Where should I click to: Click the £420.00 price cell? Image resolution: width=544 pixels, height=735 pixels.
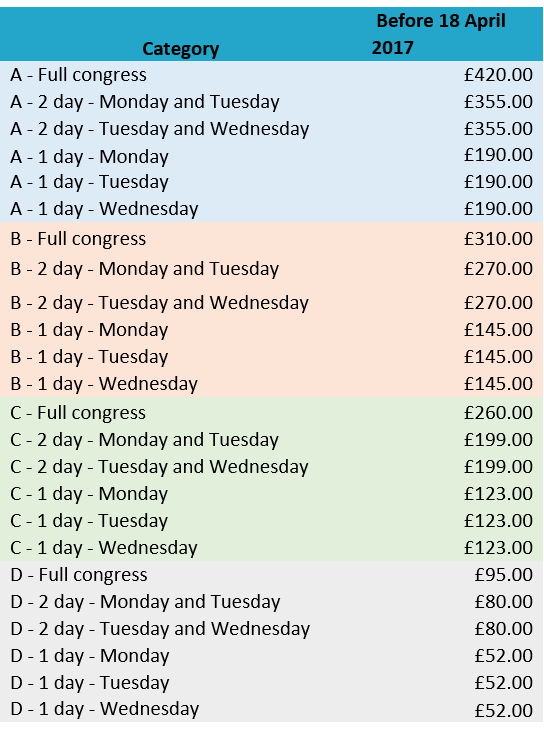pyautogui.click(x=498, y=75)
